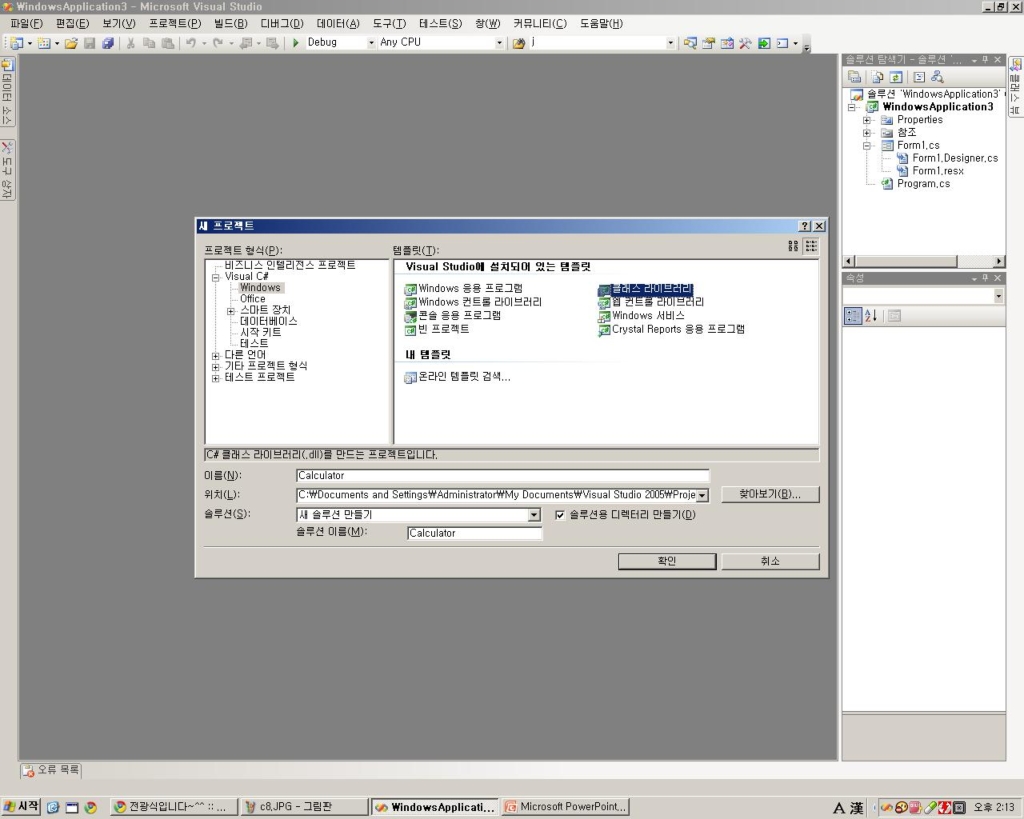The image size is (1024, 819).
Task: Switch templates to large icons view
Action: (x=793, y=246)
